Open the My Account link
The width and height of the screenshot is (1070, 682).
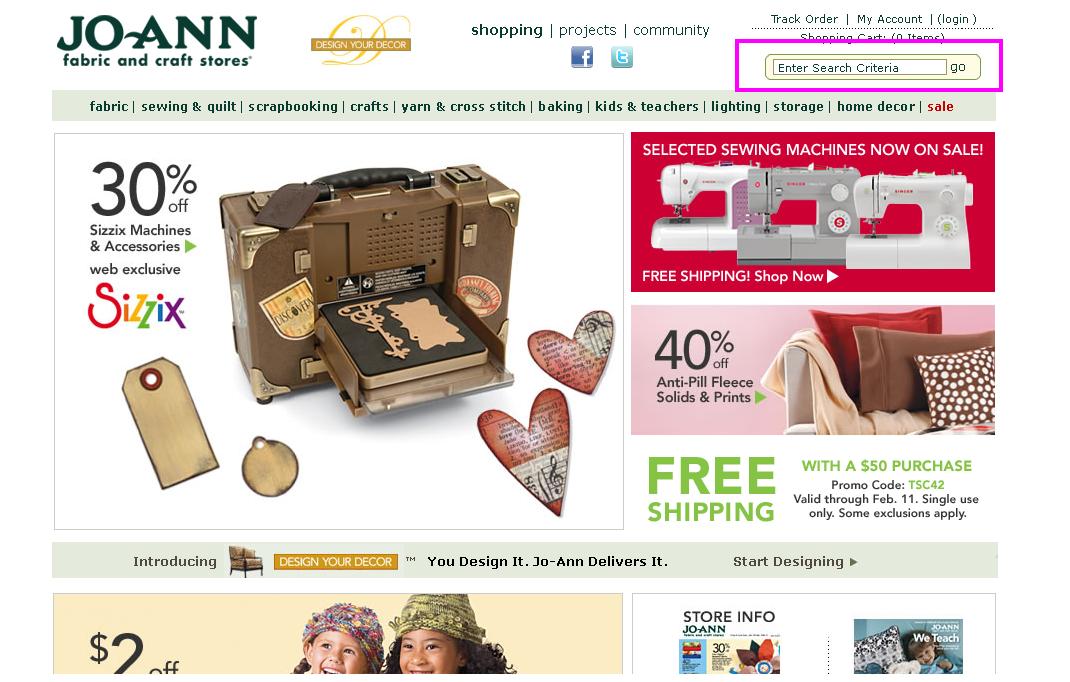pyautogui.click(x=890, y=19)
